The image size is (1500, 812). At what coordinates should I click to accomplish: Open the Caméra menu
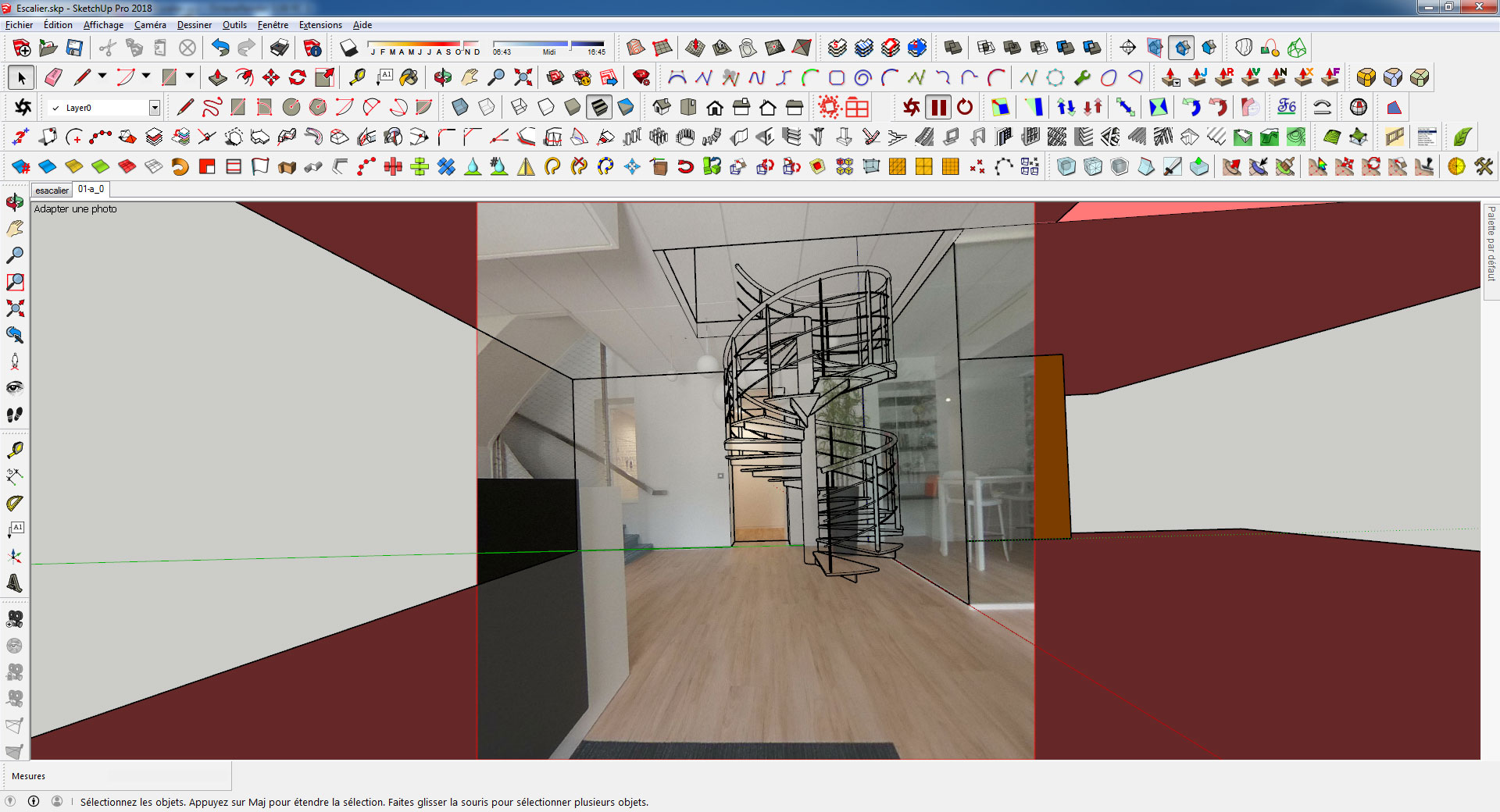click(150, 25)
